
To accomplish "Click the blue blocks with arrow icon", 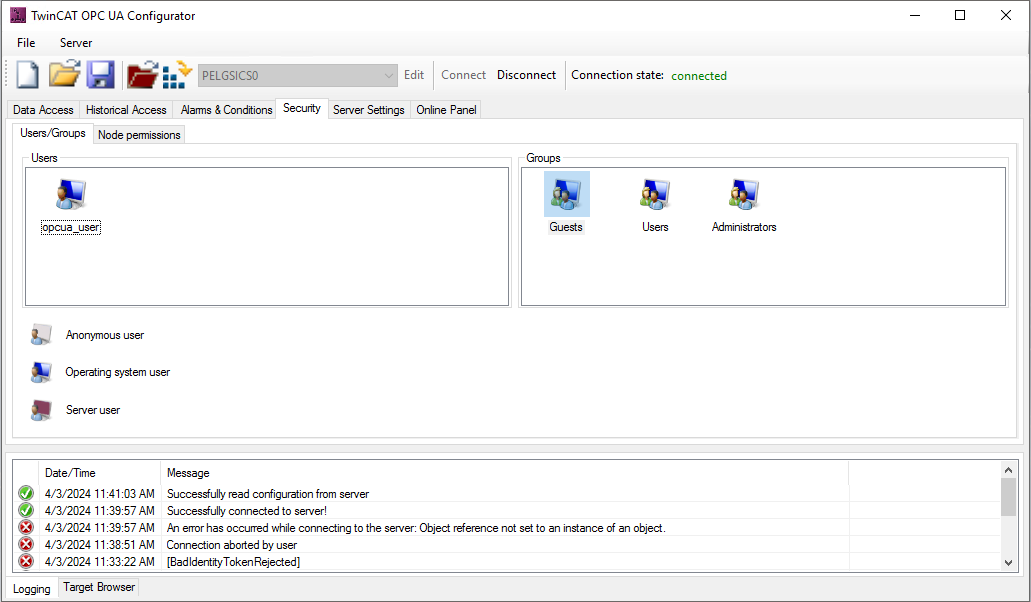I will (x=177, y=75).
